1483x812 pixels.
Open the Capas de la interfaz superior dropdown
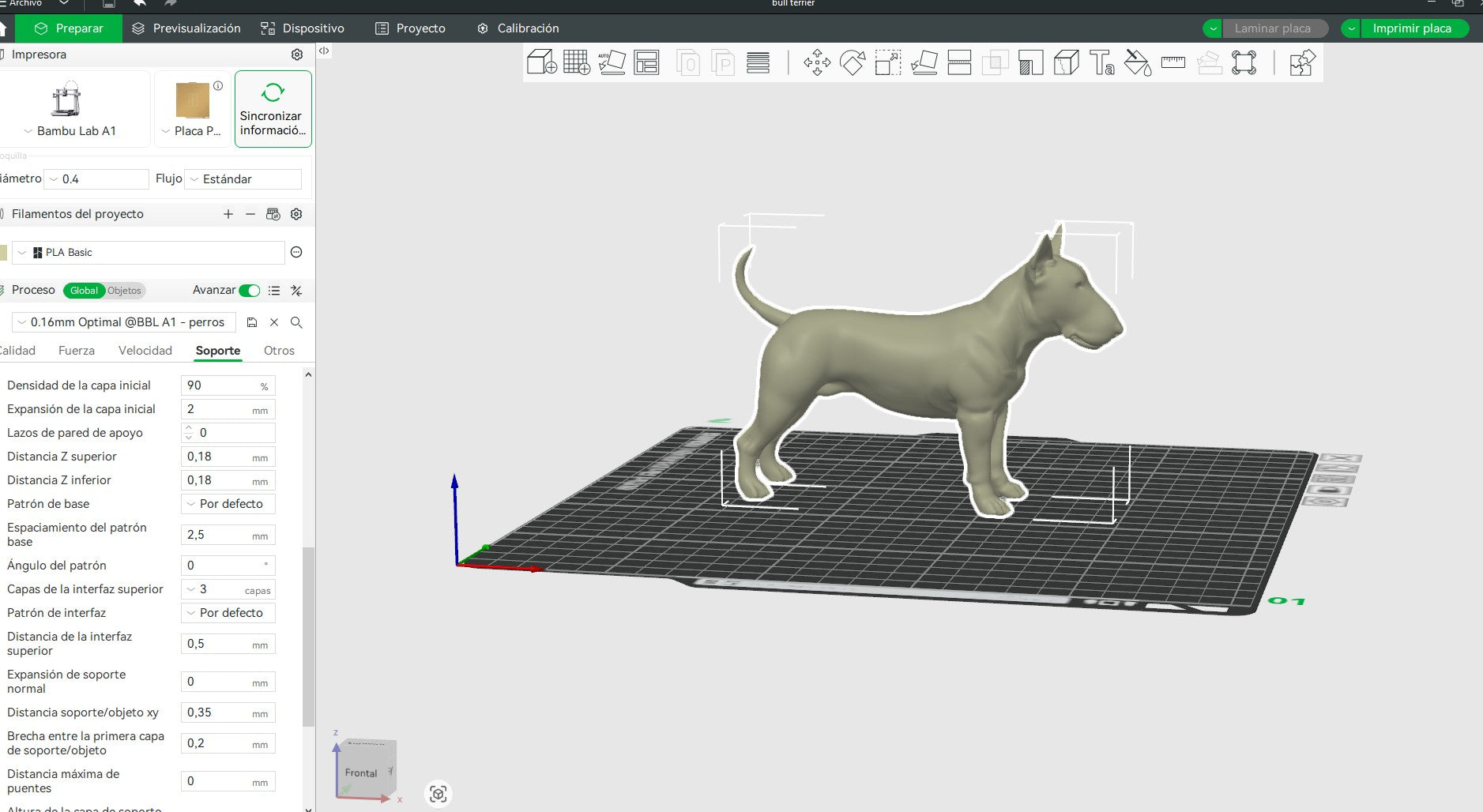tap(228, 589)
